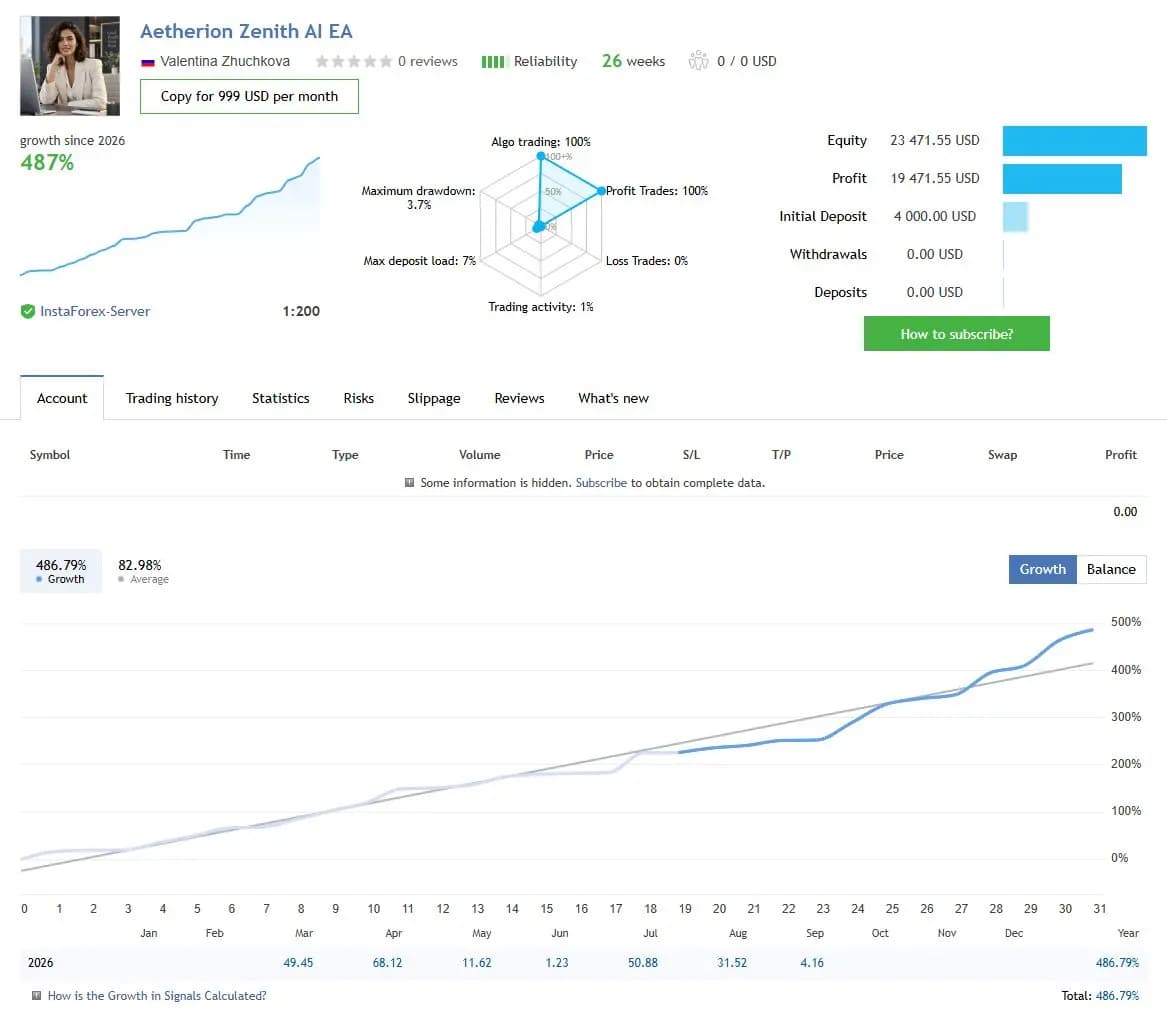Click the green verified shield icon
1167x1027 pixels.
28,311
